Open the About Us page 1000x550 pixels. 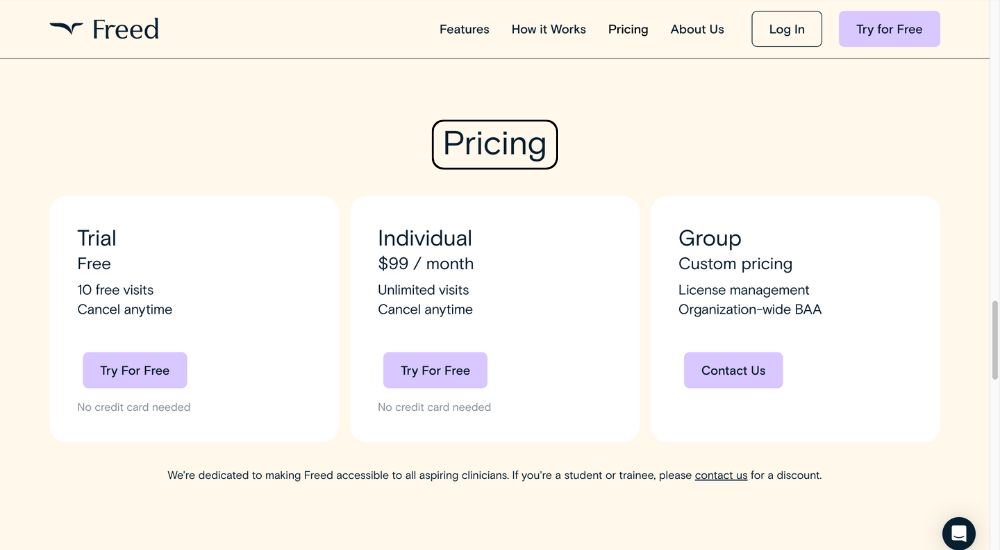697,29
